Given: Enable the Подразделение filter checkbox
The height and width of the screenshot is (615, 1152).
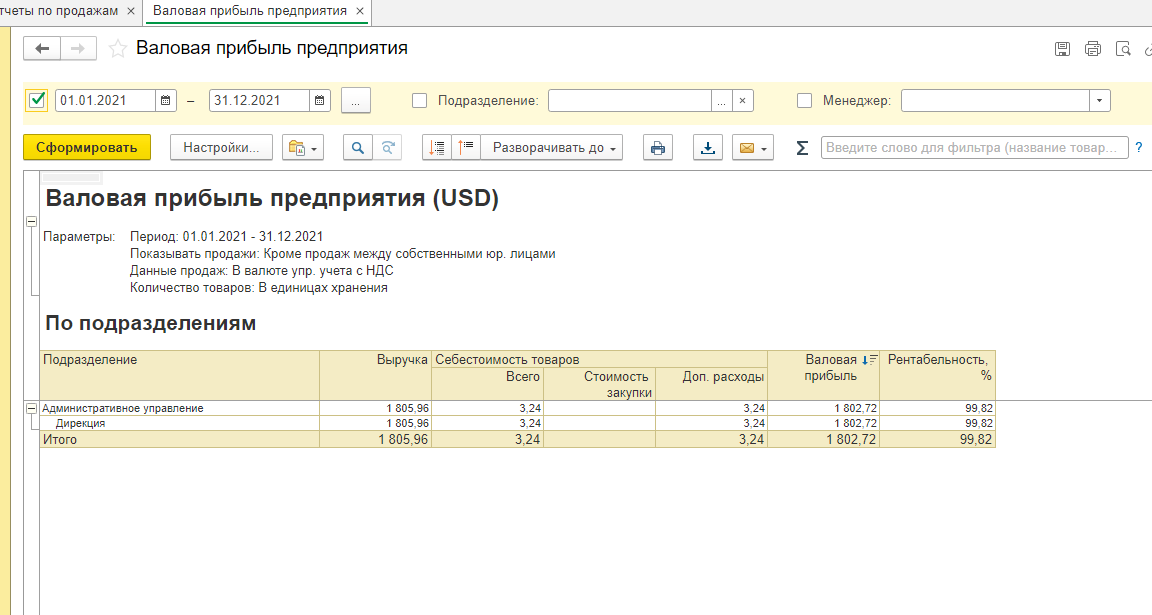Looking at the screenshot, I should tap(419, 100).
